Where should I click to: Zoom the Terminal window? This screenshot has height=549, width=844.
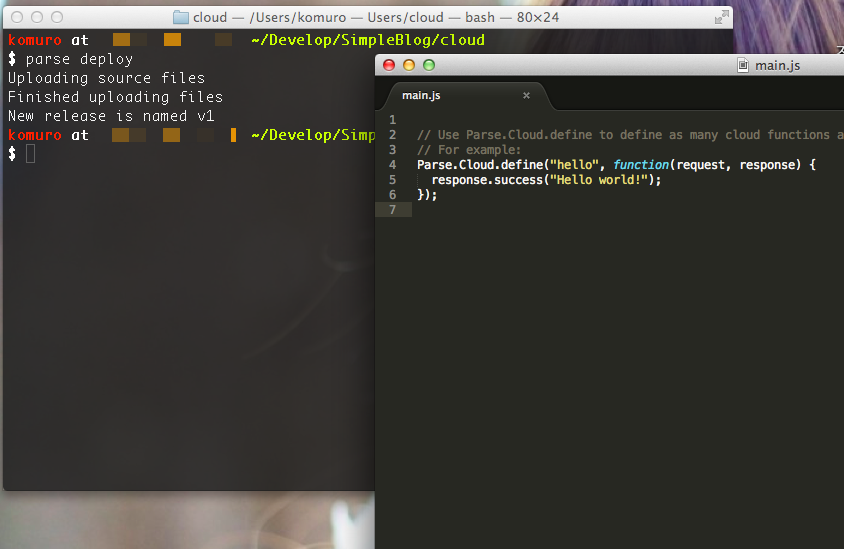[57, 17]
